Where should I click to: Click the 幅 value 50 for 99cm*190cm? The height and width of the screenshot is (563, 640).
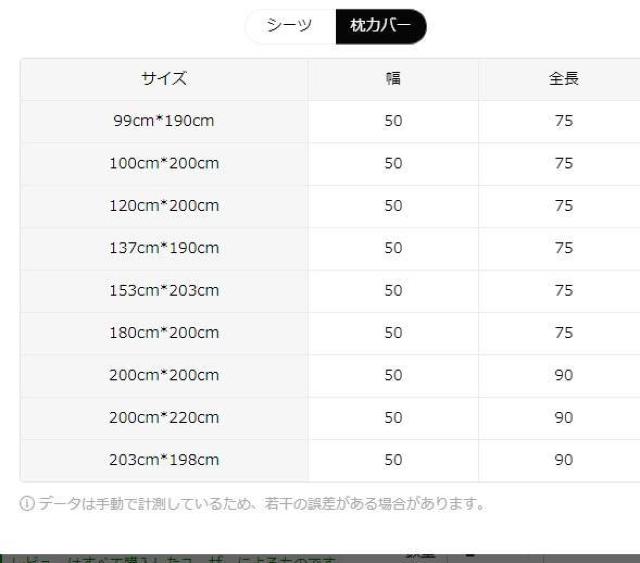tap(393, 121)
